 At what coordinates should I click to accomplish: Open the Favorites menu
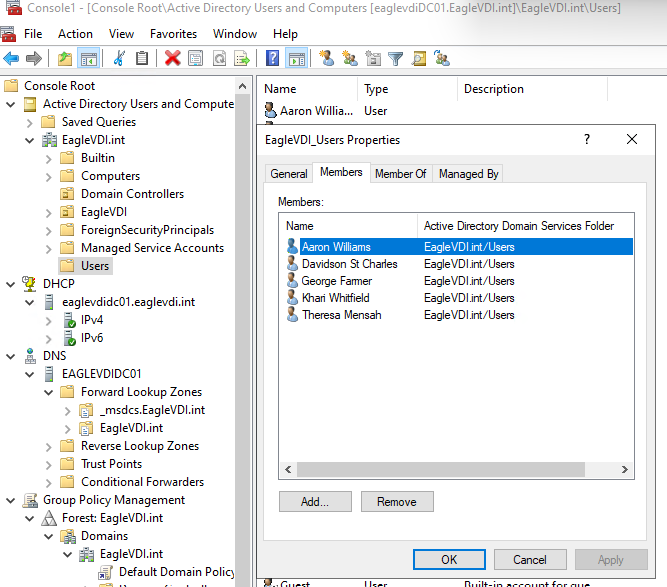[x=174, y=34]
